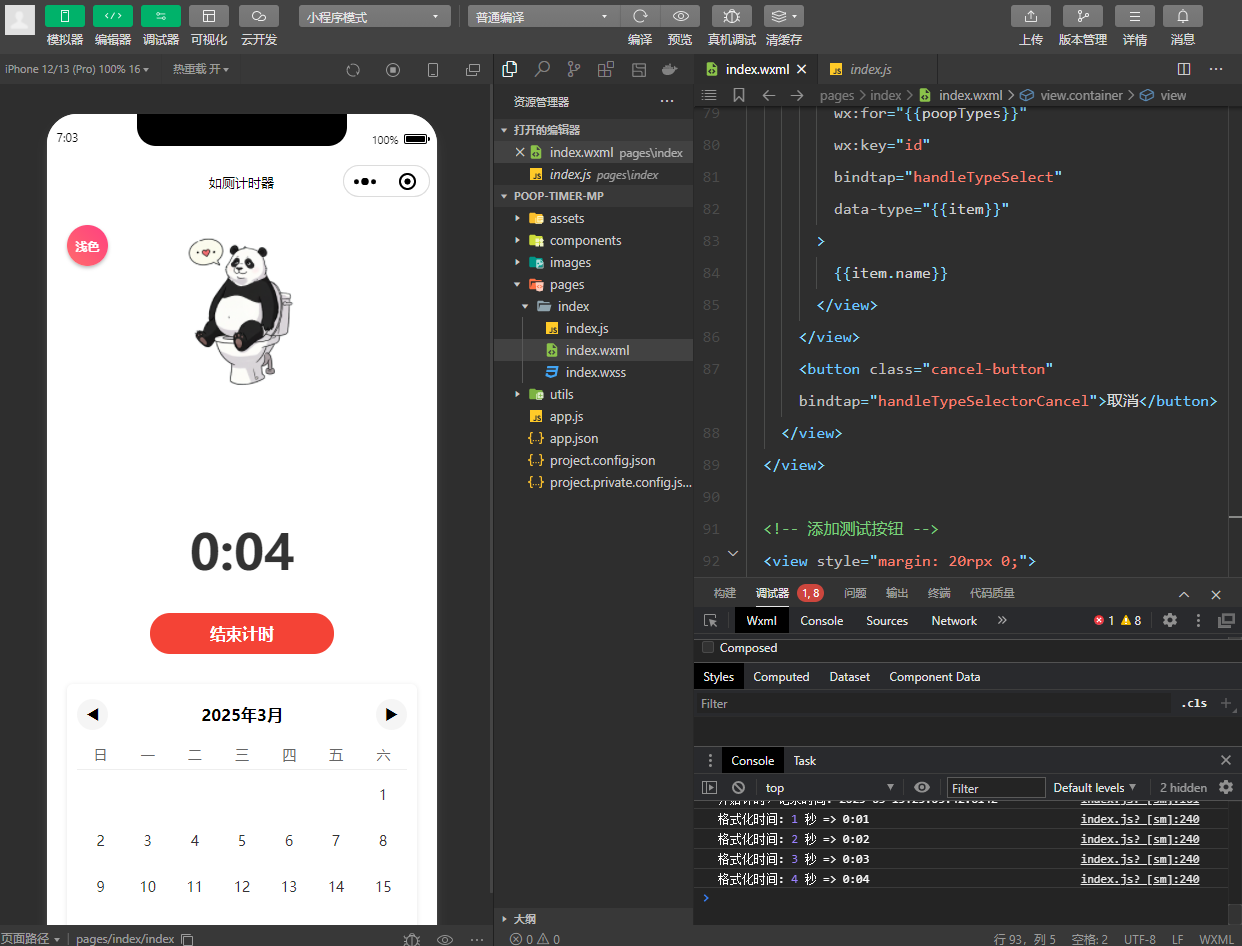
Task: Open the Docker whale icon
Action: coord(669,69)
